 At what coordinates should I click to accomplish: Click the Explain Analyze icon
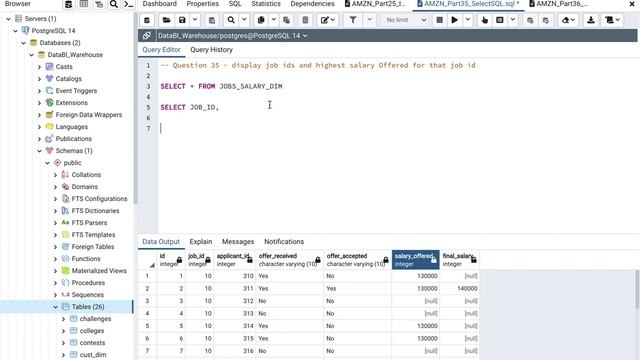pos(500,20)
